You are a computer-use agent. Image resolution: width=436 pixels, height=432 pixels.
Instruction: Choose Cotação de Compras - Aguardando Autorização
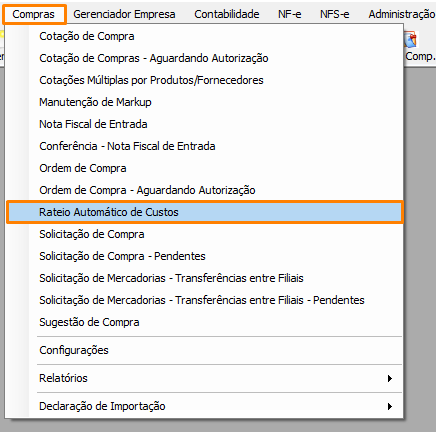205,58
